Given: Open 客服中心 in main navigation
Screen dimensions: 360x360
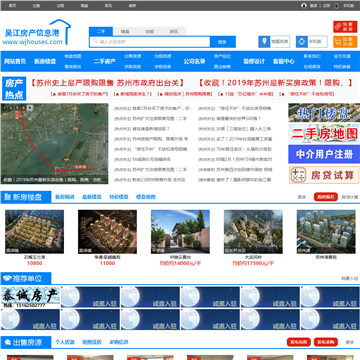Looking at the screenshot, I should pos(284,61).
